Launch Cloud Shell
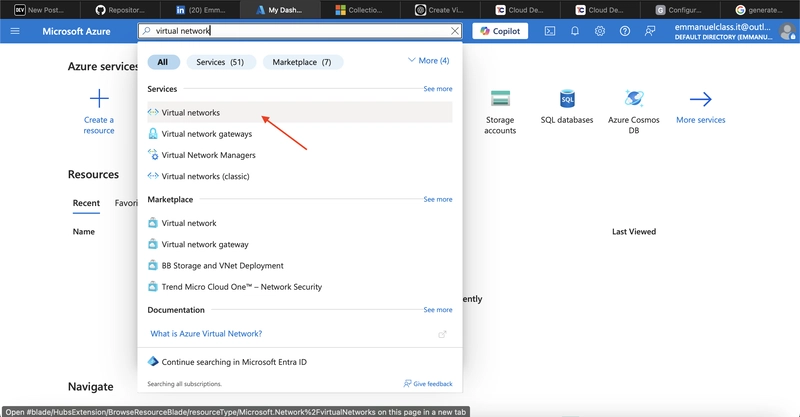Viewport: 800px width, 417px height. (x=549, y=31)
